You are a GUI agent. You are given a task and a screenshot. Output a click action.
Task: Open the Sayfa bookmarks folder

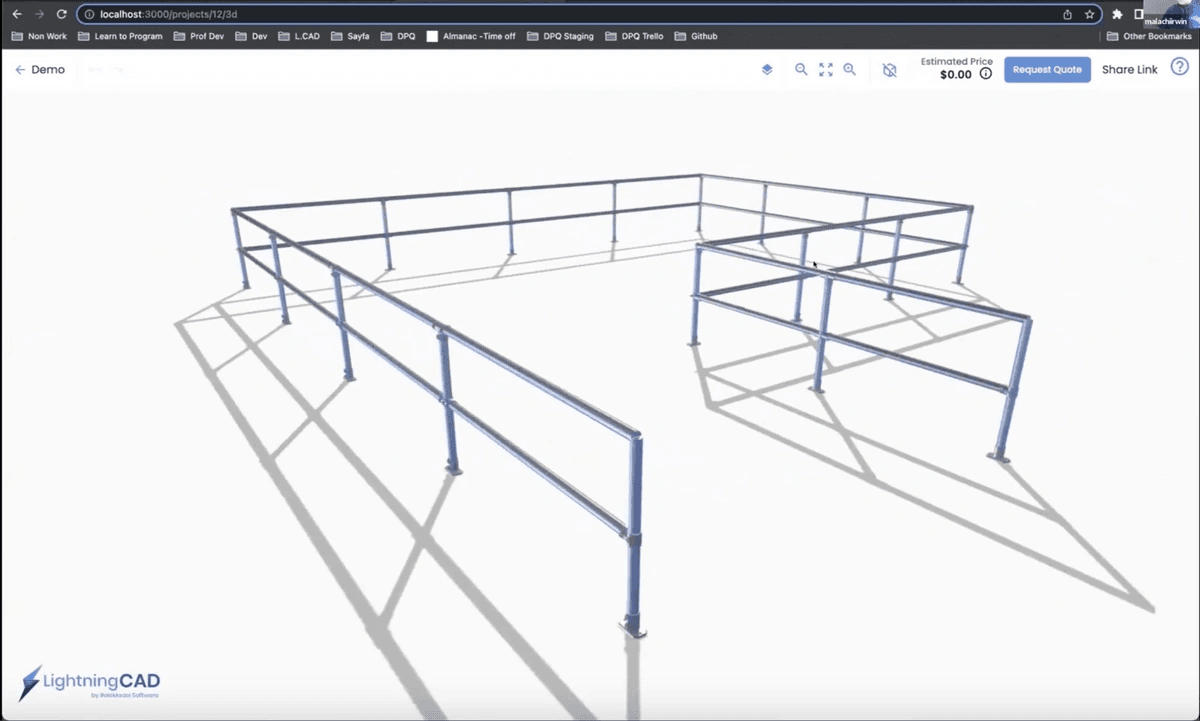[350, 36]
